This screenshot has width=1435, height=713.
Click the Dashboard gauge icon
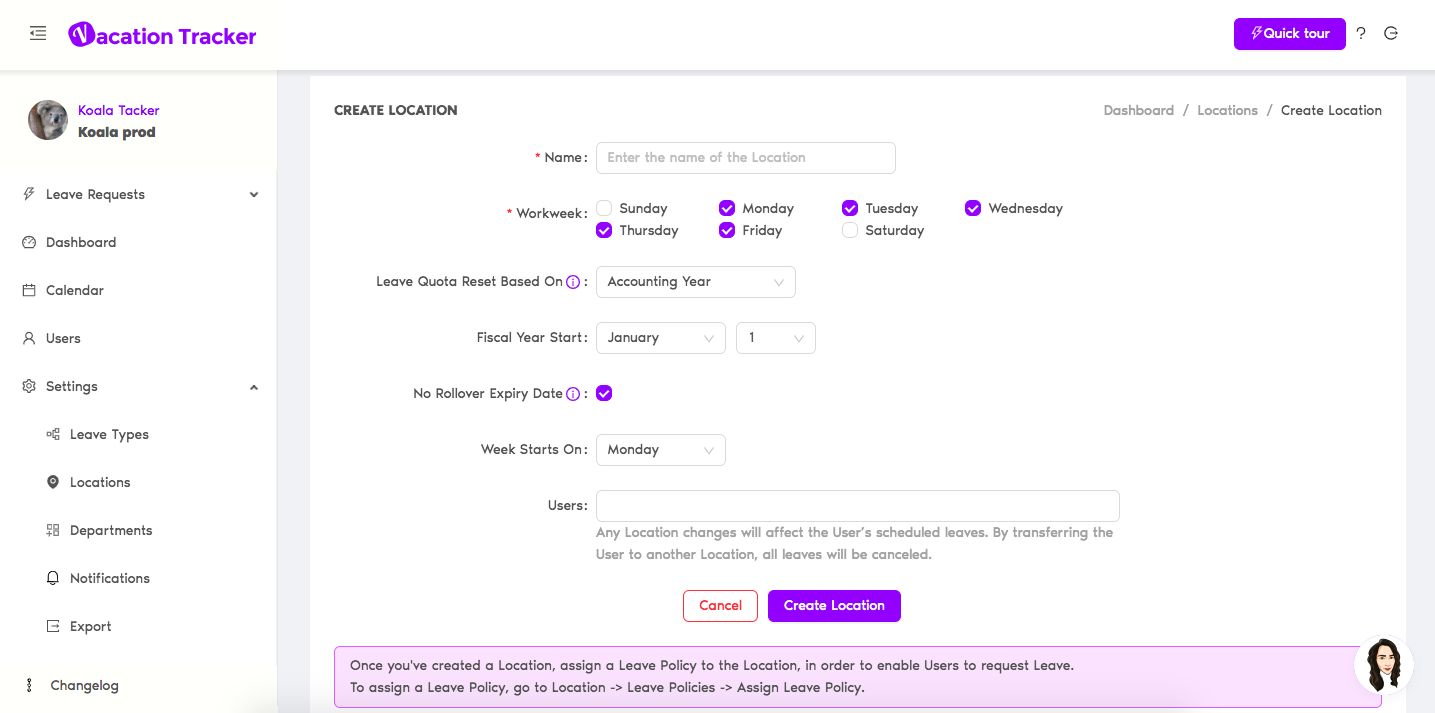pos(29,242)
